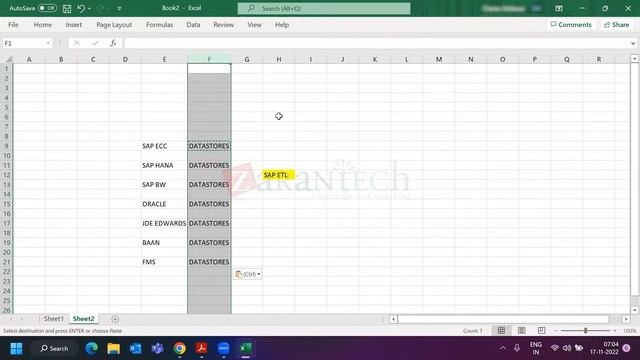
Task: Select row 12 header
Action: point(7,175)
